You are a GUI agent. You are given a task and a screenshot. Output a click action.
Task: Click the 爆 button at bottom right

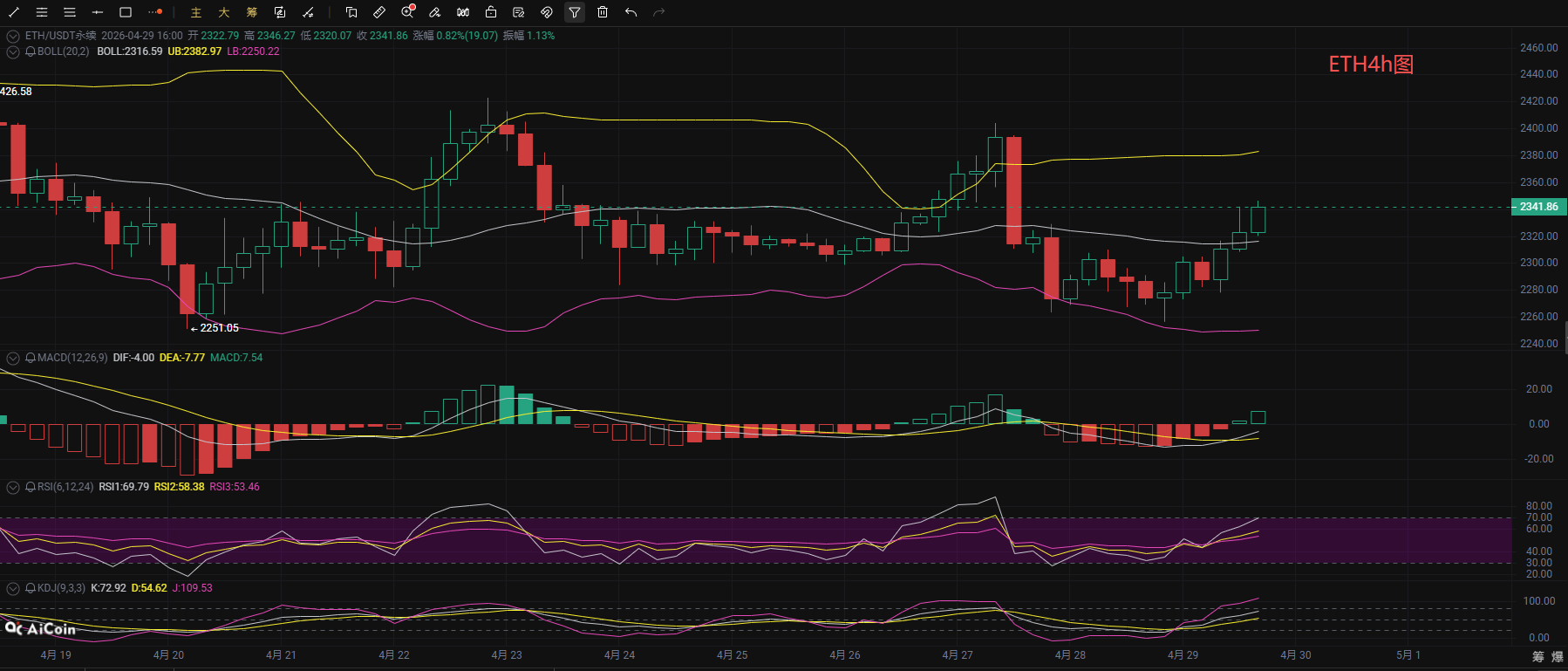coord(1557,656)
